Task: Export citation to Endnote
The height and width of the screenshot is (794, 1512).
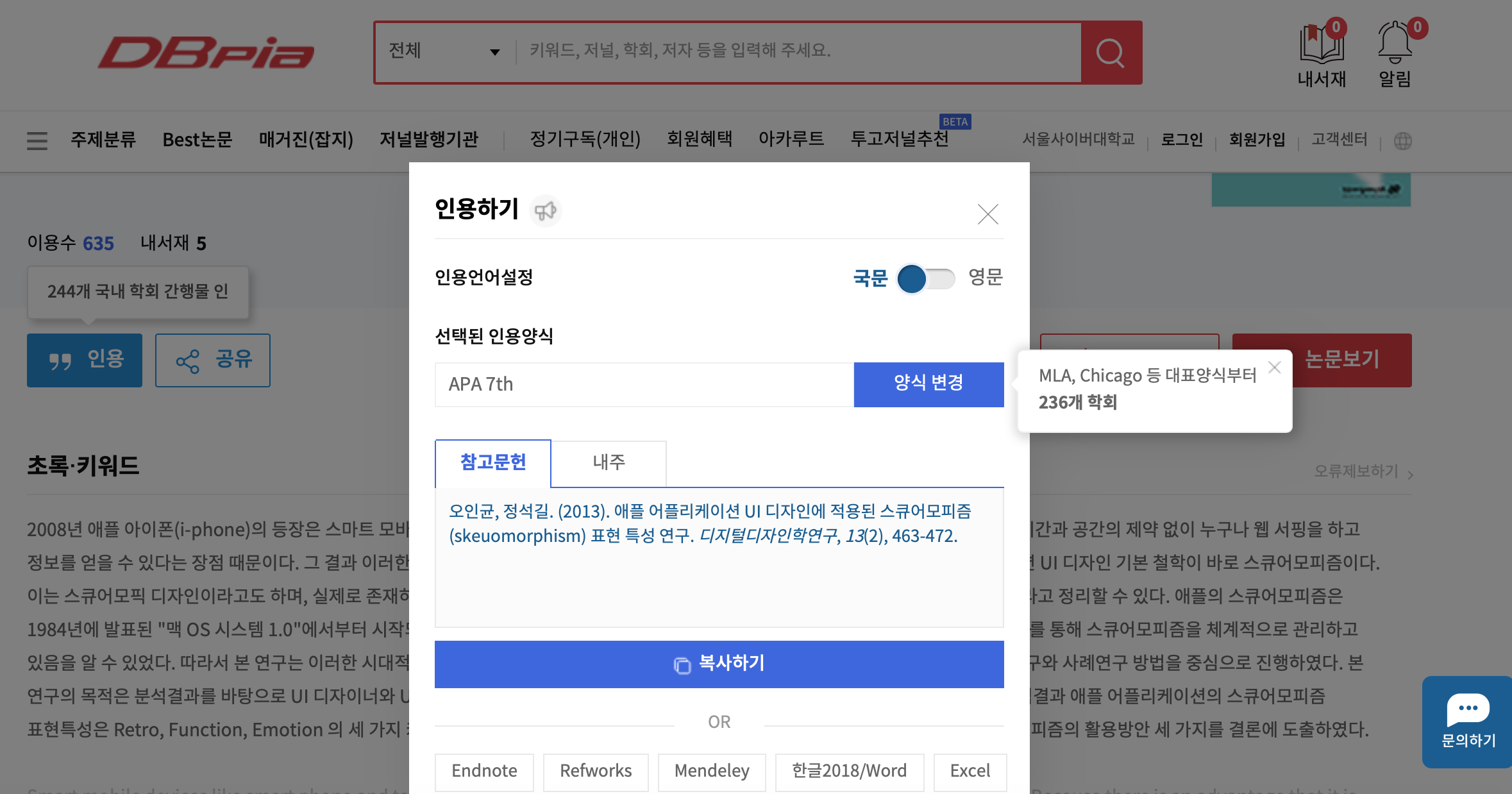Action: (484, 771)
